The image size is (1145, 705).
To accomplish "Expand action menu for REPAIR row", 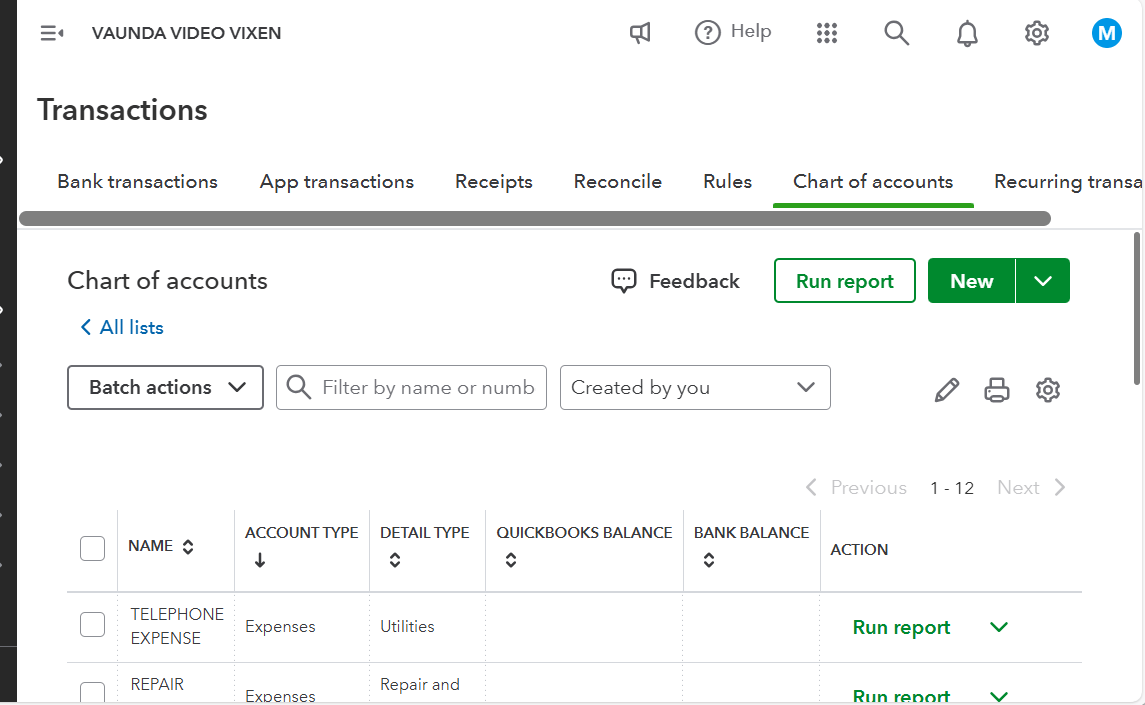I will coord(998,696).
